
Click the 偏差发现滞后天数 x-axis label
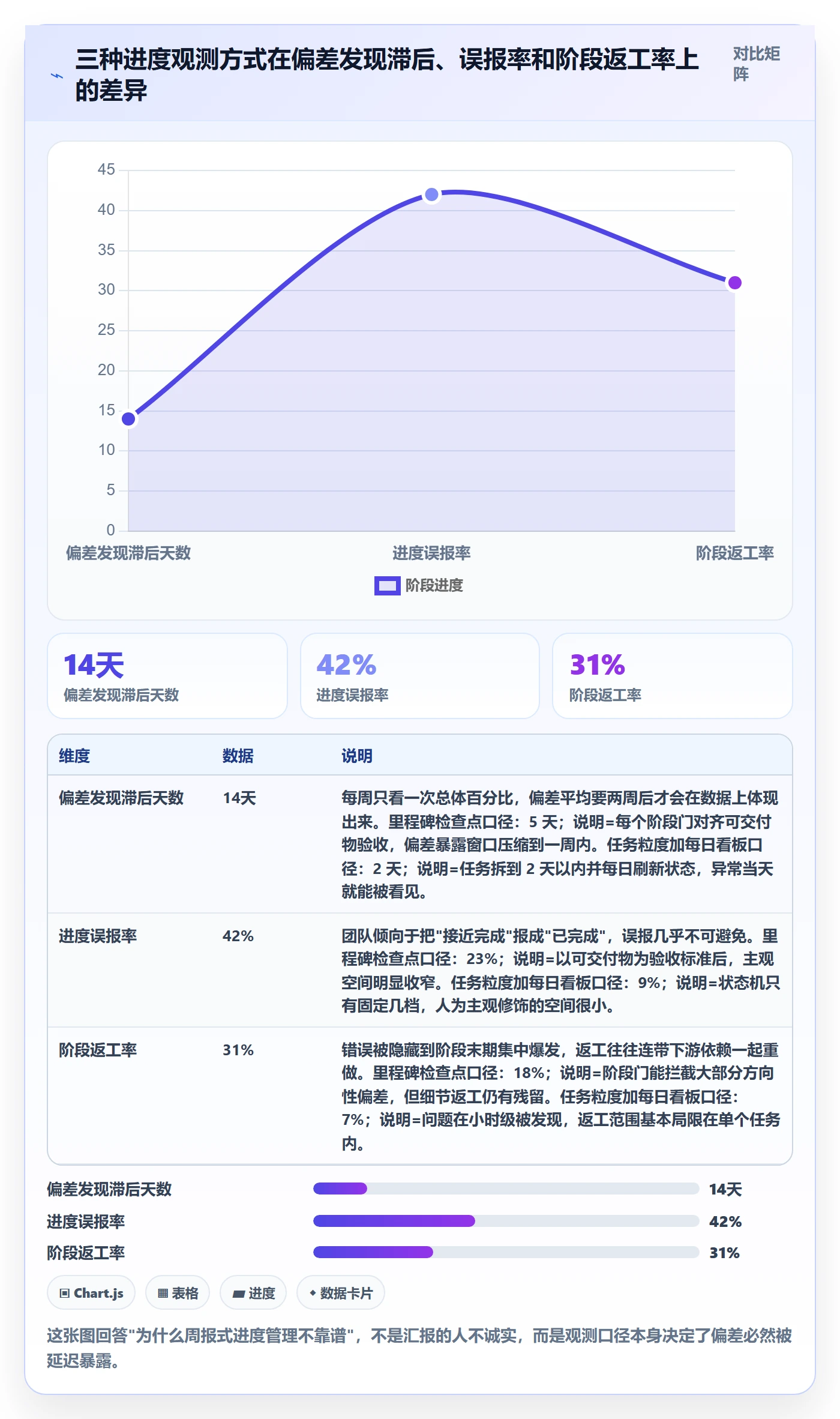[x=128, y=553]
